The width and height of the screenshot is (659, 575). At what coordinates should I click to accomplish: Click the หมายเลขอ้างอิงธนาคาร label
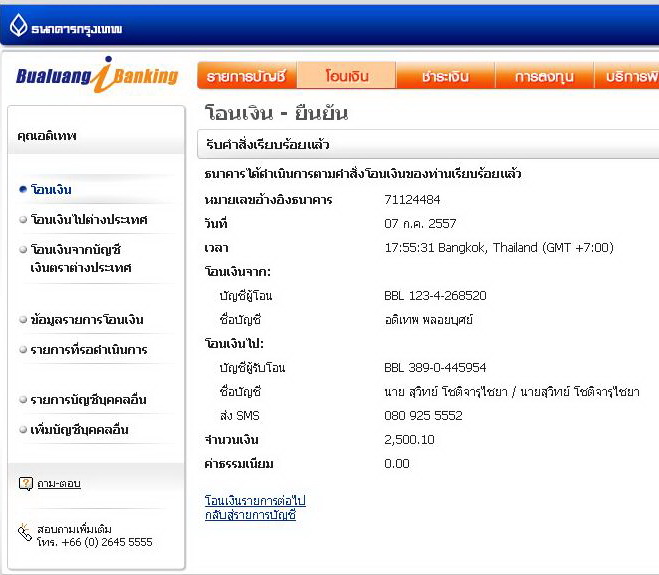(x=269, y=200)
